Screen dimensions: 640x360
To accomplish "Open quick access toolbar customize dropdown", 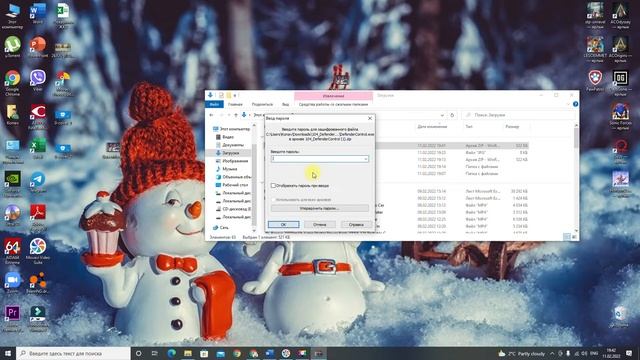I will (x=235, y=96).
